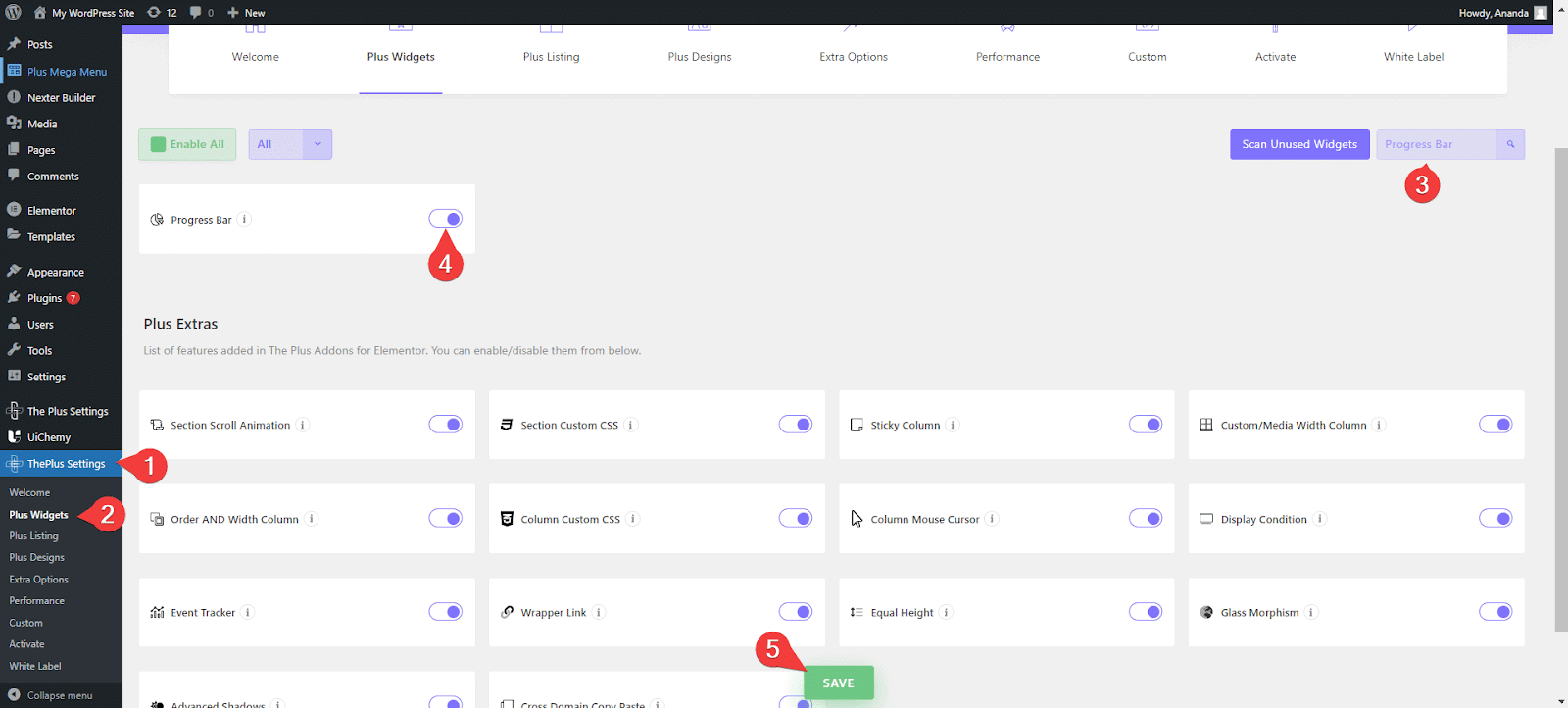Switch to the Plus Listing tab
This screenshot has height=708, width=1568.
coord(551,57)
